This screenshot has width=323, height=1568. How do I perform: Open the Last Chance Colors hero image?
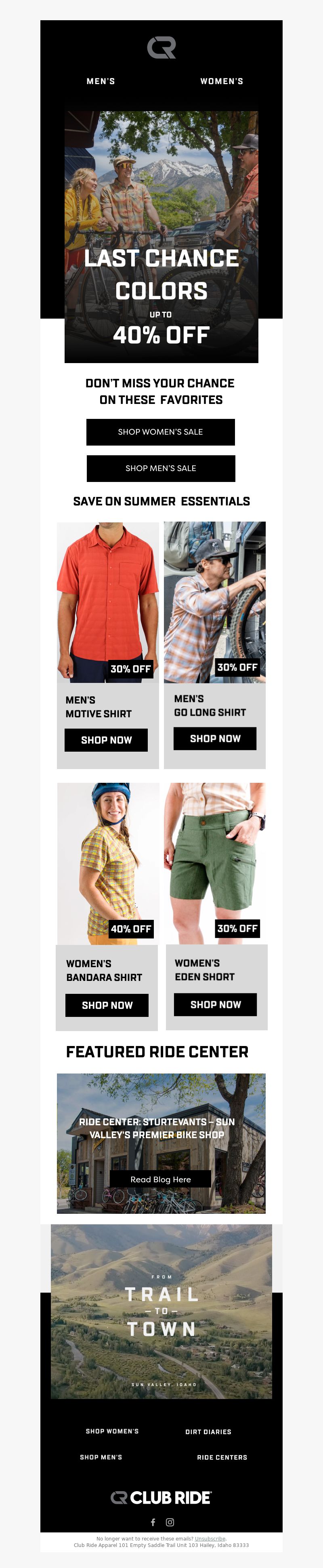coord(161,236)
